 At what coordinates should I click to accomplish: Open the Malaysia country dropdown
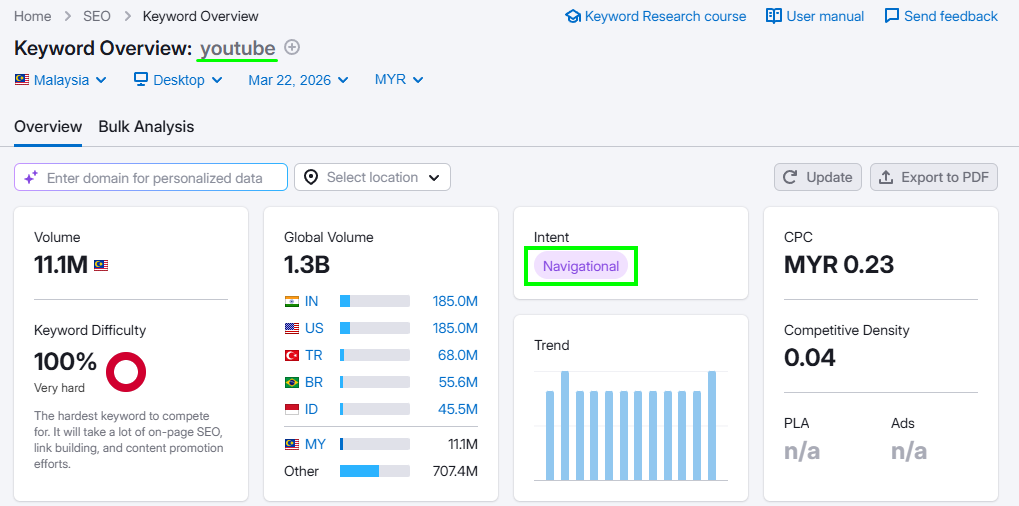tap(61, 80)
